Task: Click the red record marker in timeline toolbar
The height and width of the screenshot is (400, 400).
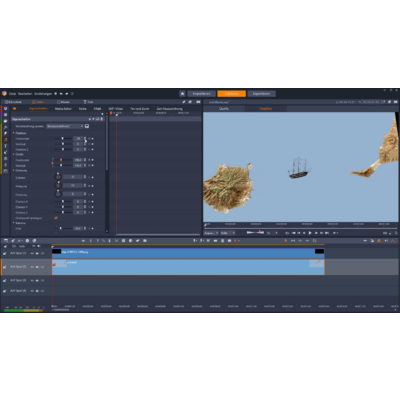Action: [235, 241]
